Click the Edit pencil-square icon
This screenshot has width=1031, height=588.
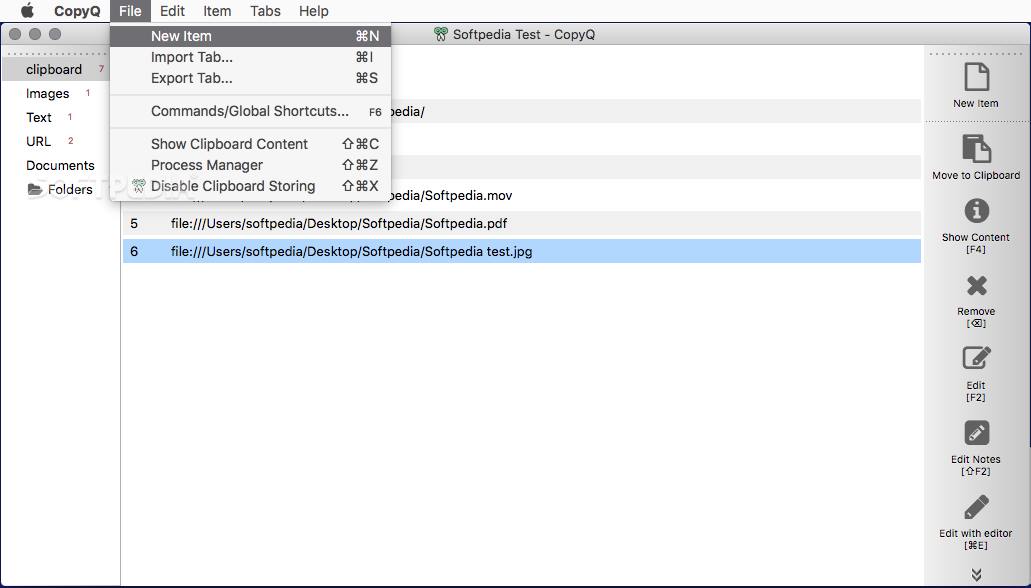[x=976, y=359]
